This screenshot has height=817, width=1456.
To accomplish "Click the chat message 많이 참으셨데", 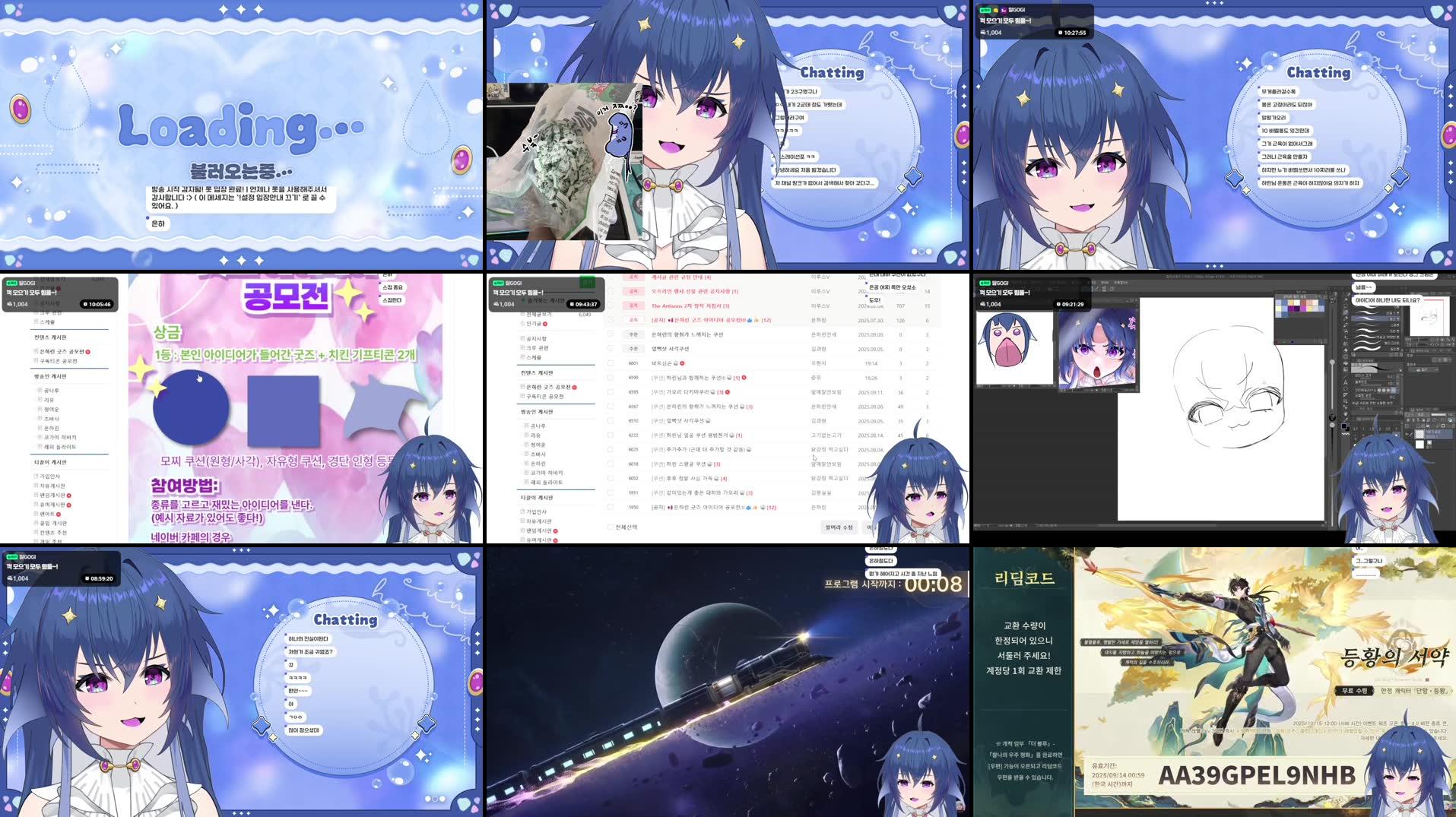I will pos(303,730).
